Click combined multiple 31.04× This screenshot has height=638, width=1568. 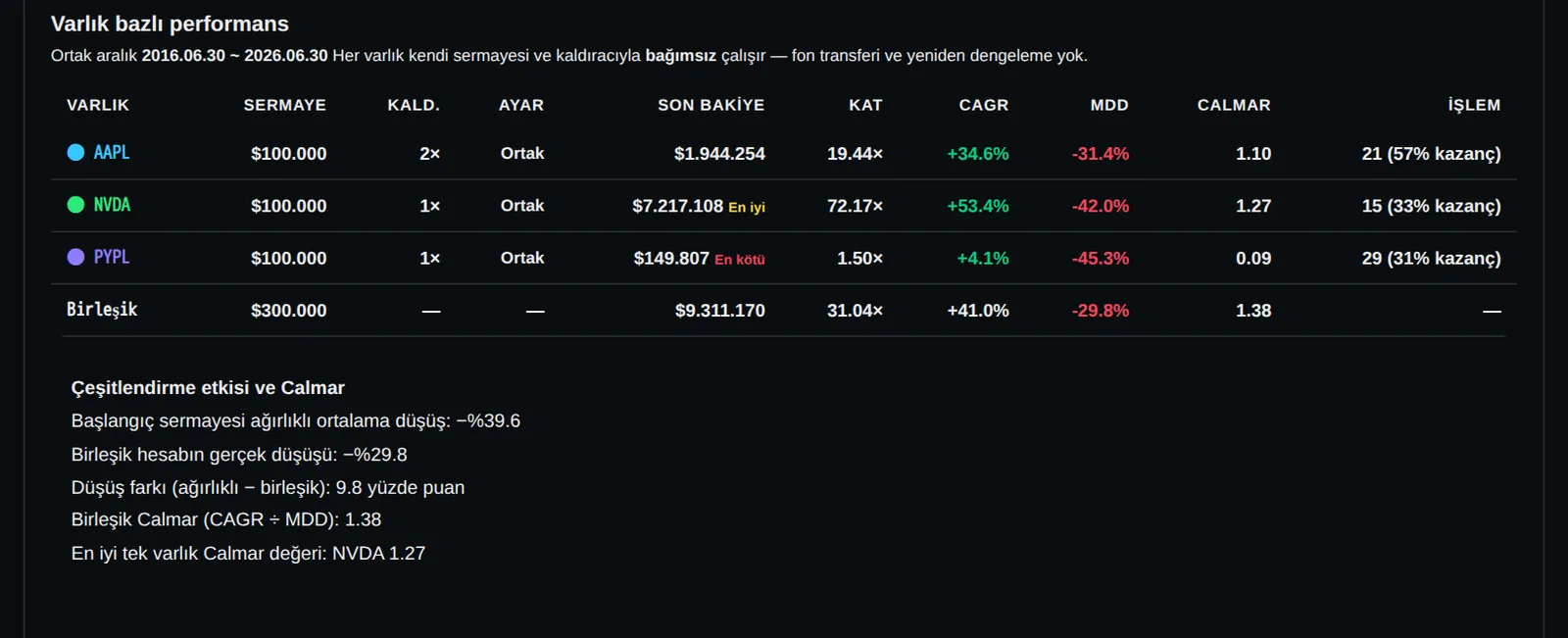click(855, 311)
